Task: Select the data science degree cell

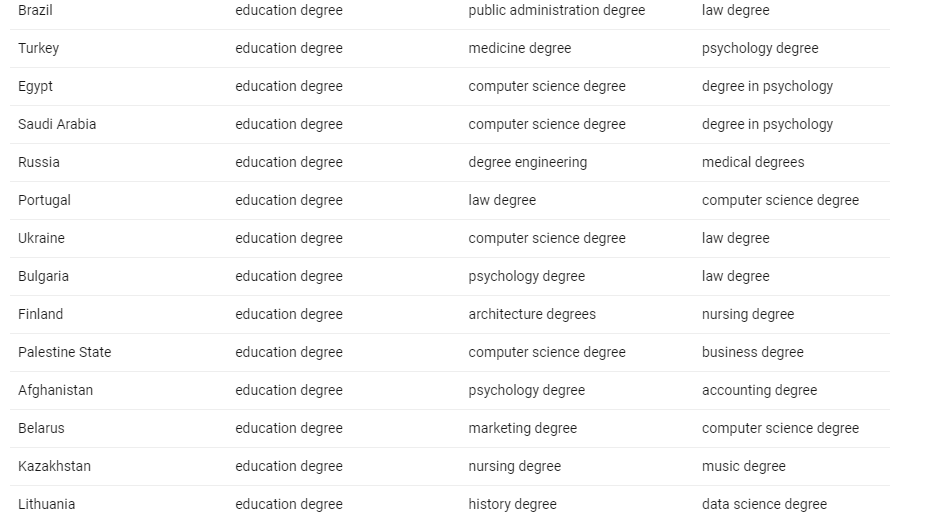Action: click(764, 504)
